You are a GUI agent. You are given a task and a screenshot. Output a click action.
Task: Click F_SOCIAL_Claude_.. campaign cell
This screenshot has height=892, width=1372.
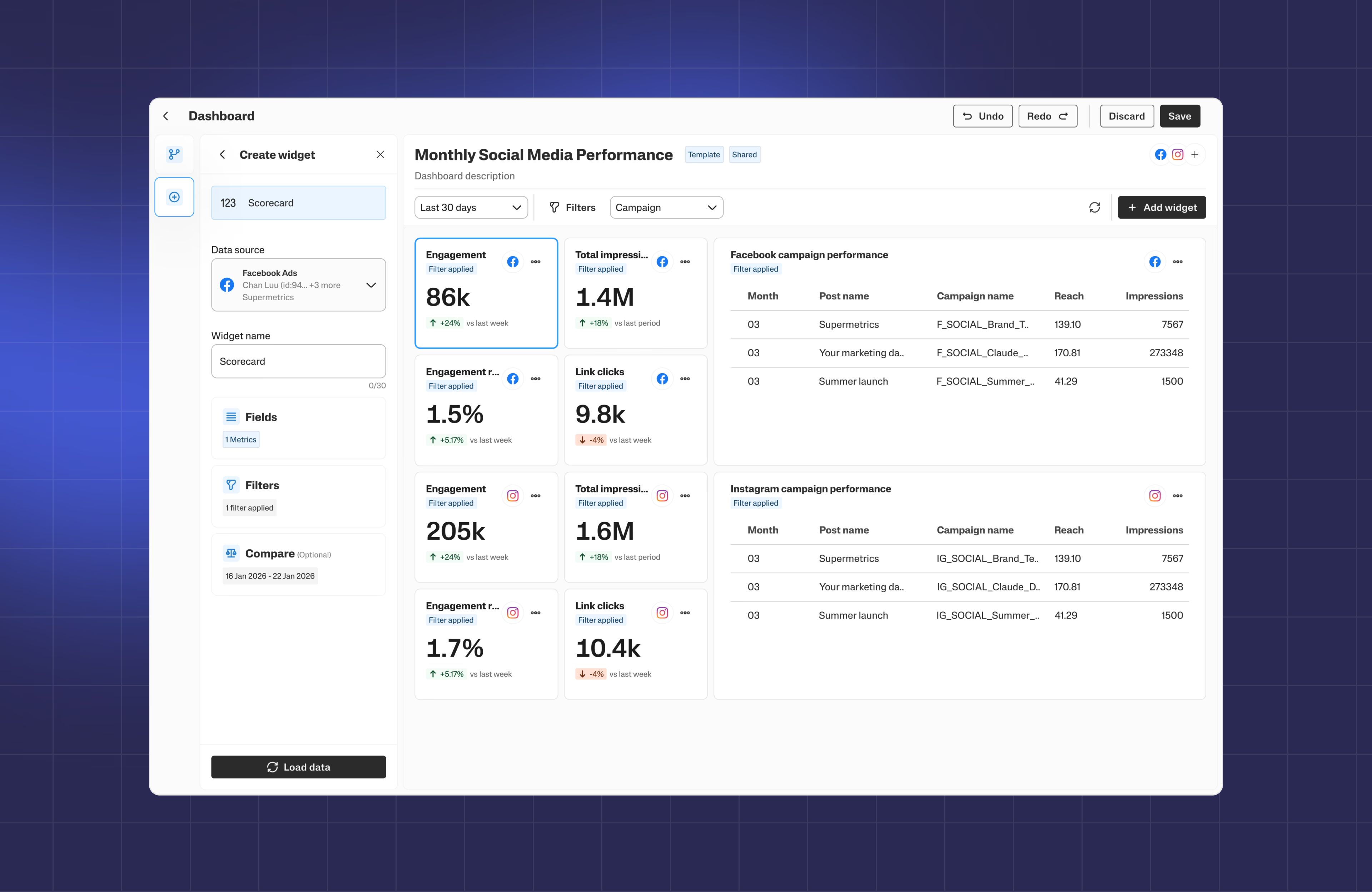[982, 353]
